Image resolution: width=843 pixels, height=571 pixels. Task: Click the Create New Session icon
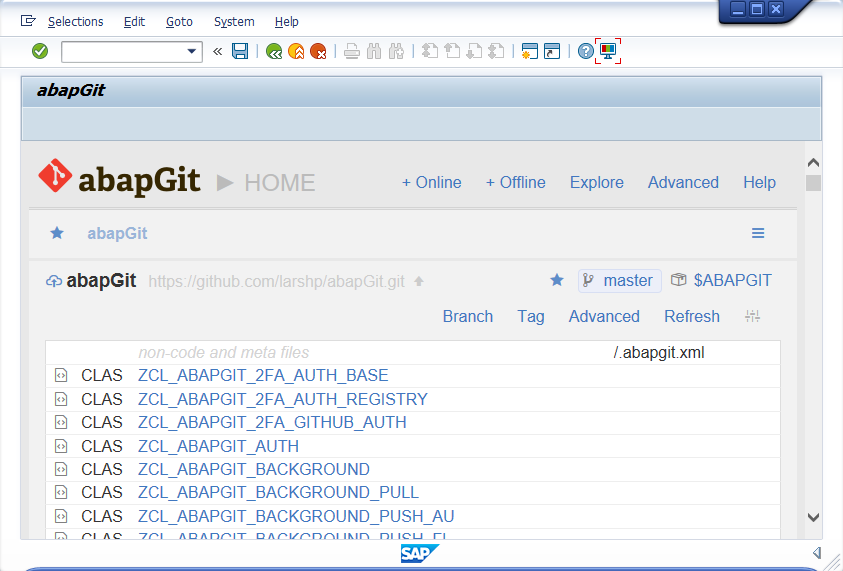(x=530, y=51)
